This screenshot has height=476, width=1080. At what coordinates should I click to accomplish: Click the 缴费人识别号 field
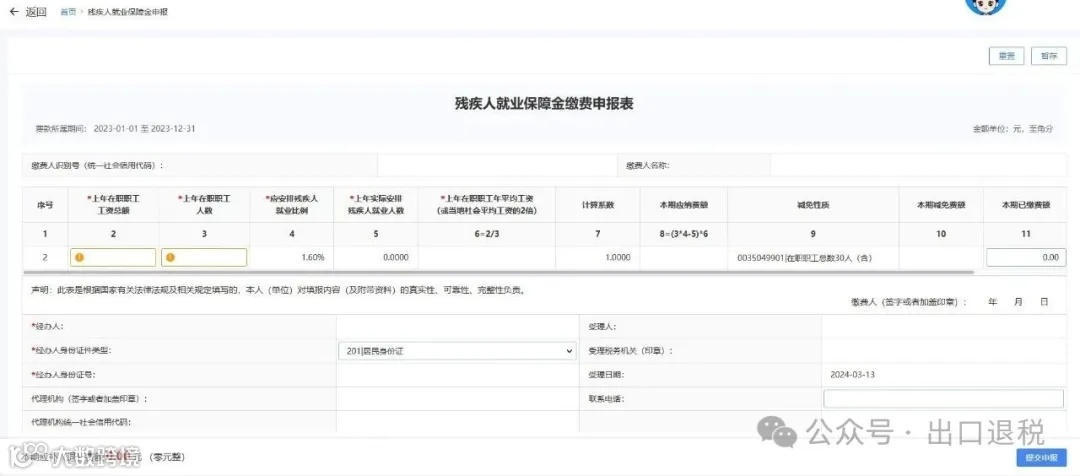pos(497,165)
